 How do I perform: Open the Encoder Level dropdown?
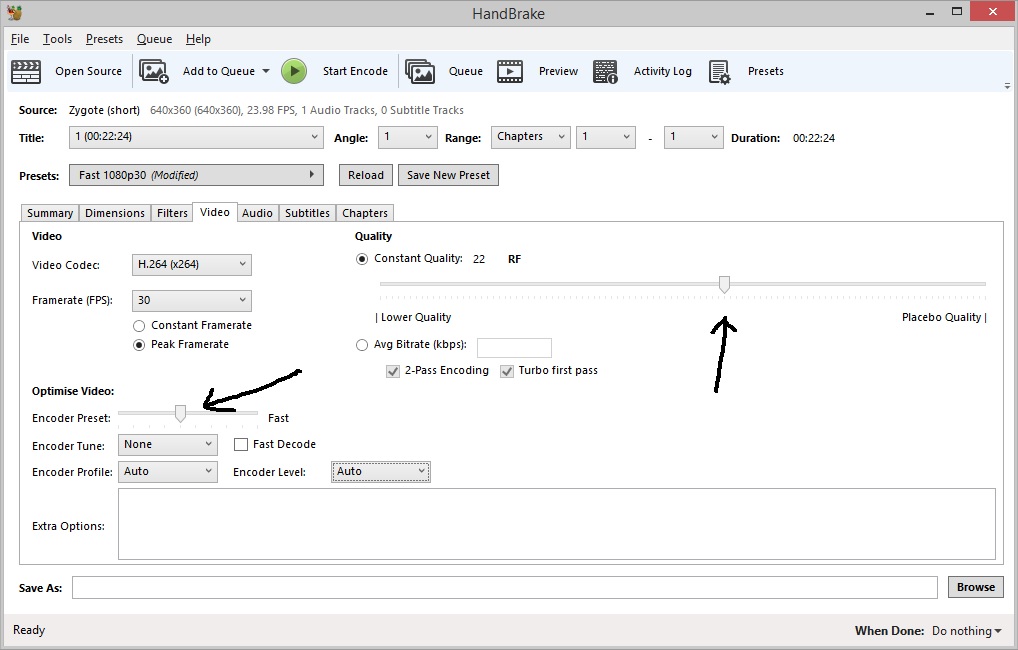[x=380, y=471]
